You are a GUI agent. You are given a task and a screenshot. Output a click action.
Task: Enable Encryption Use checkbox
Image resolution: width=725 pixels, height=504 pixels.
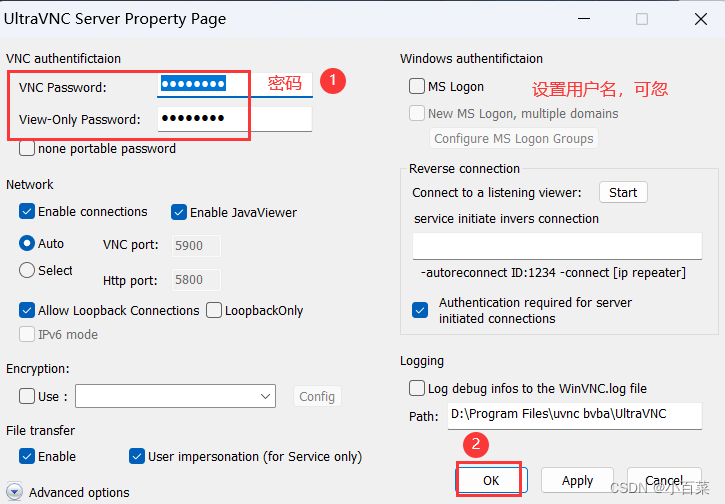(27, 396)
